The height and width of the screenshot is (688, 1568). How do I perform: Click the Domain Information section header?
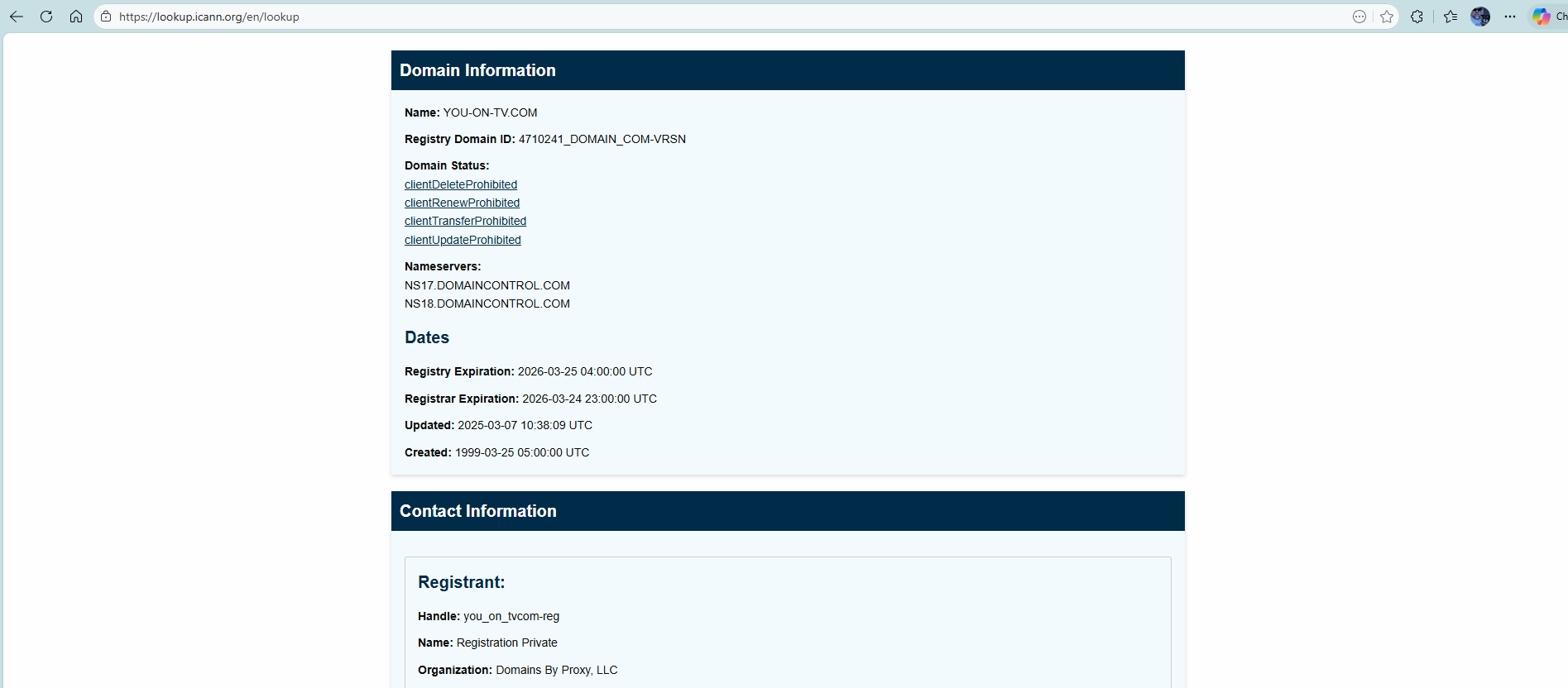click(x=477, y=70)
